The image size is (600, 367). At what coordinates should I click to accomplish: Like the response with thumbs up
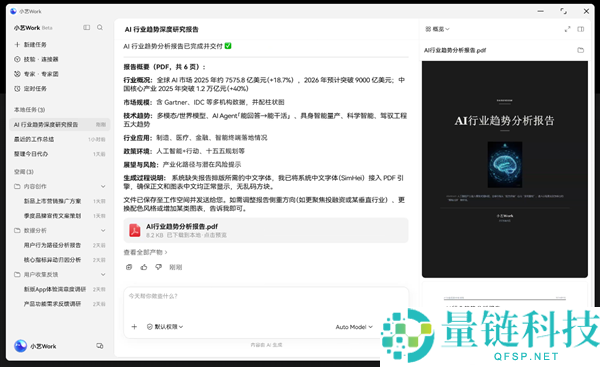point(144,267)
